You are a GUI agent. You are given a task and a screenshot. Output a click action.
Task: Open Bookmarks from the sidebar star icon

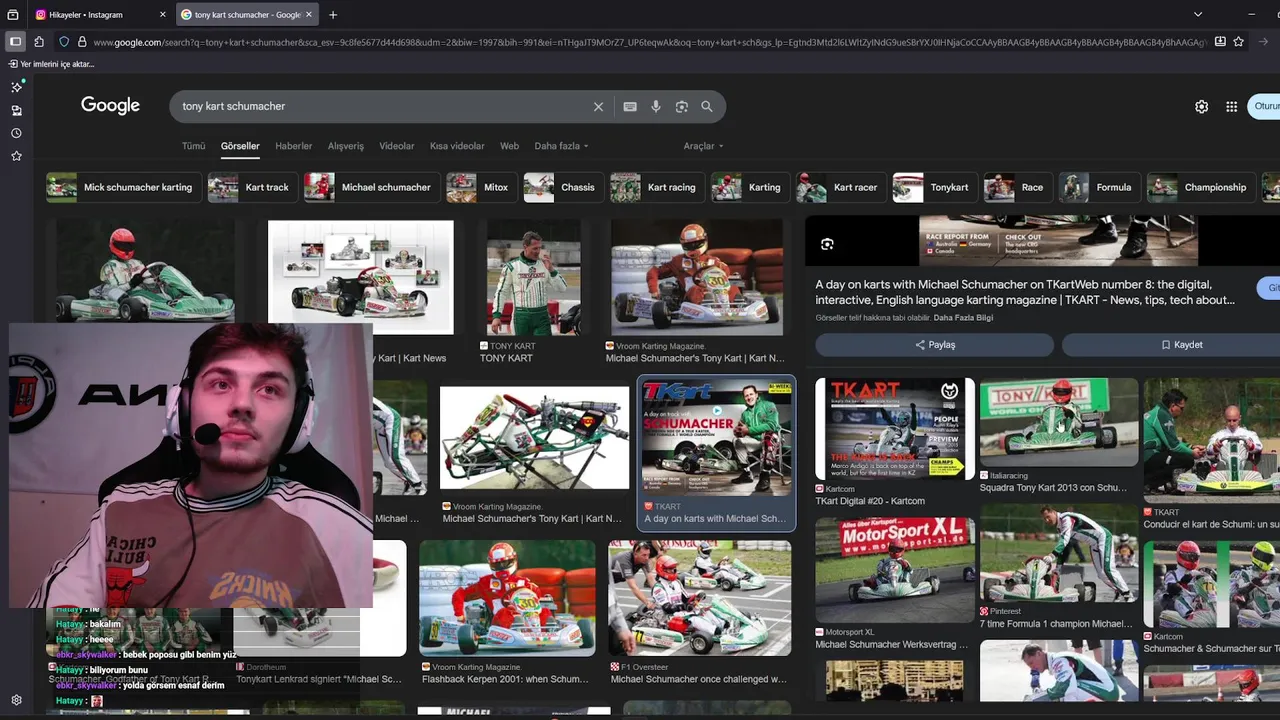click(16, 156)
